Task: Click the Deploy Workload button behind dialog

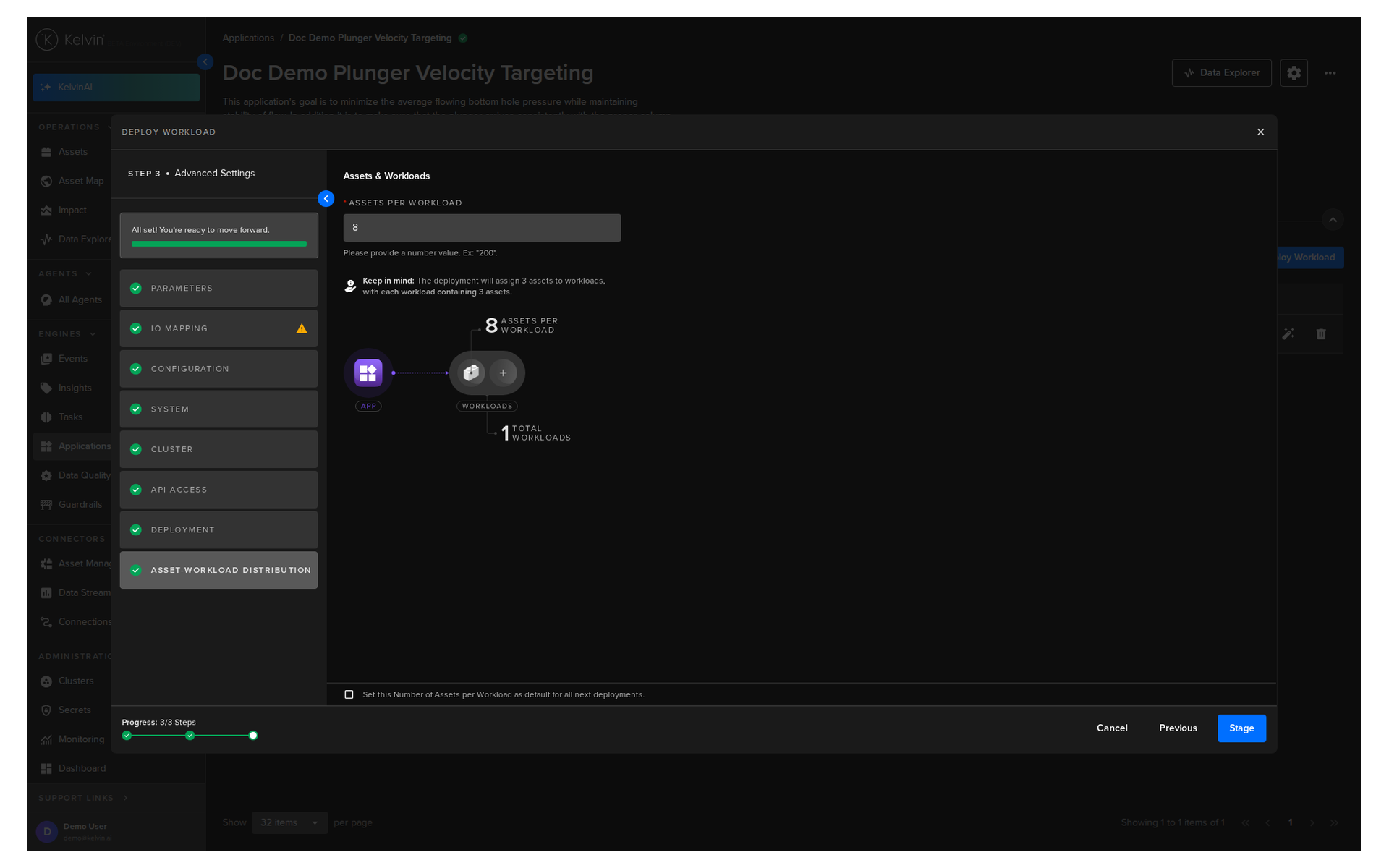Action: tap(1310, 258)
